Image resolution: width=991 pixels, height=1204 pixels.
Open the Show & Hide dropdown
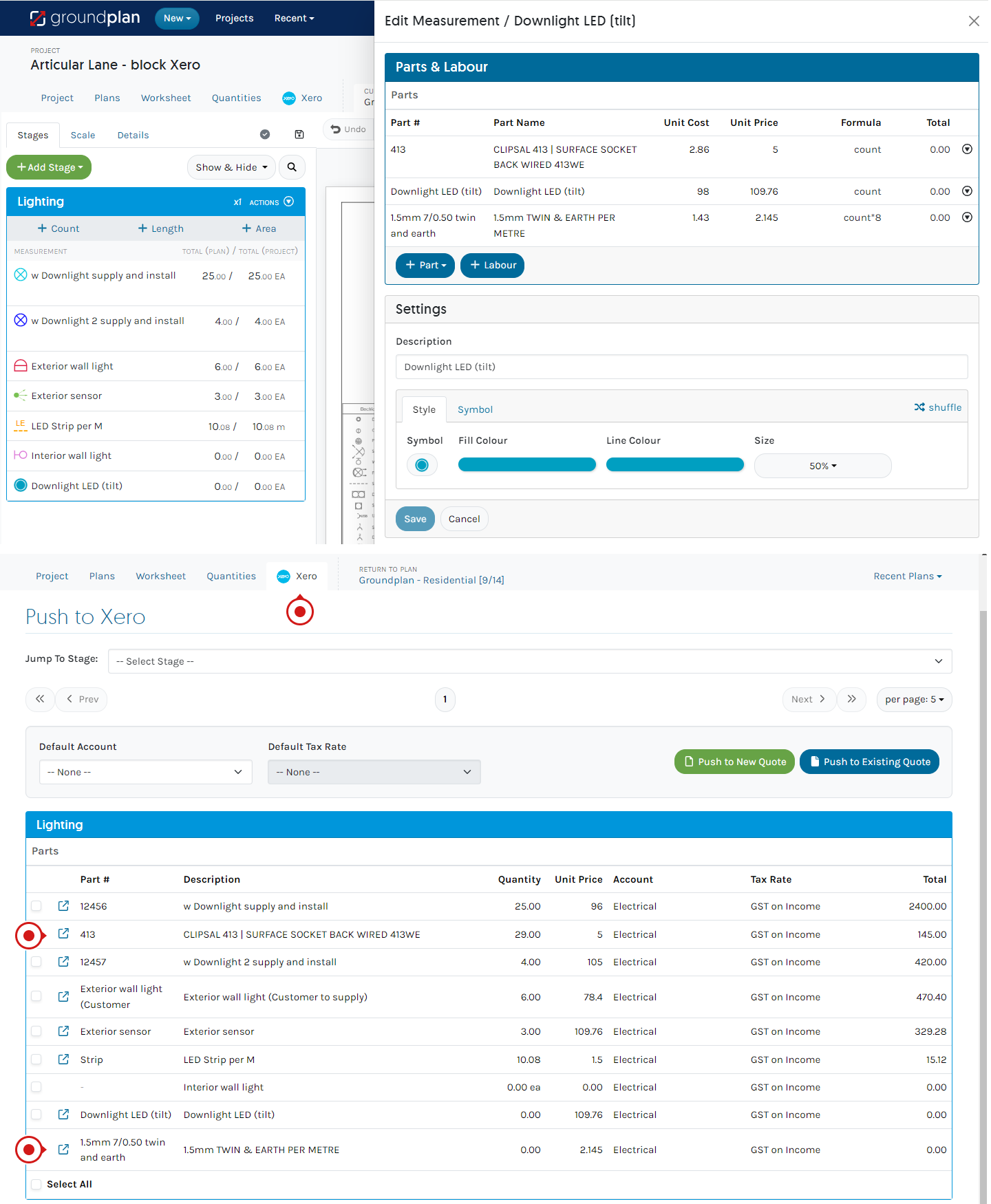[x=231, y=167]
